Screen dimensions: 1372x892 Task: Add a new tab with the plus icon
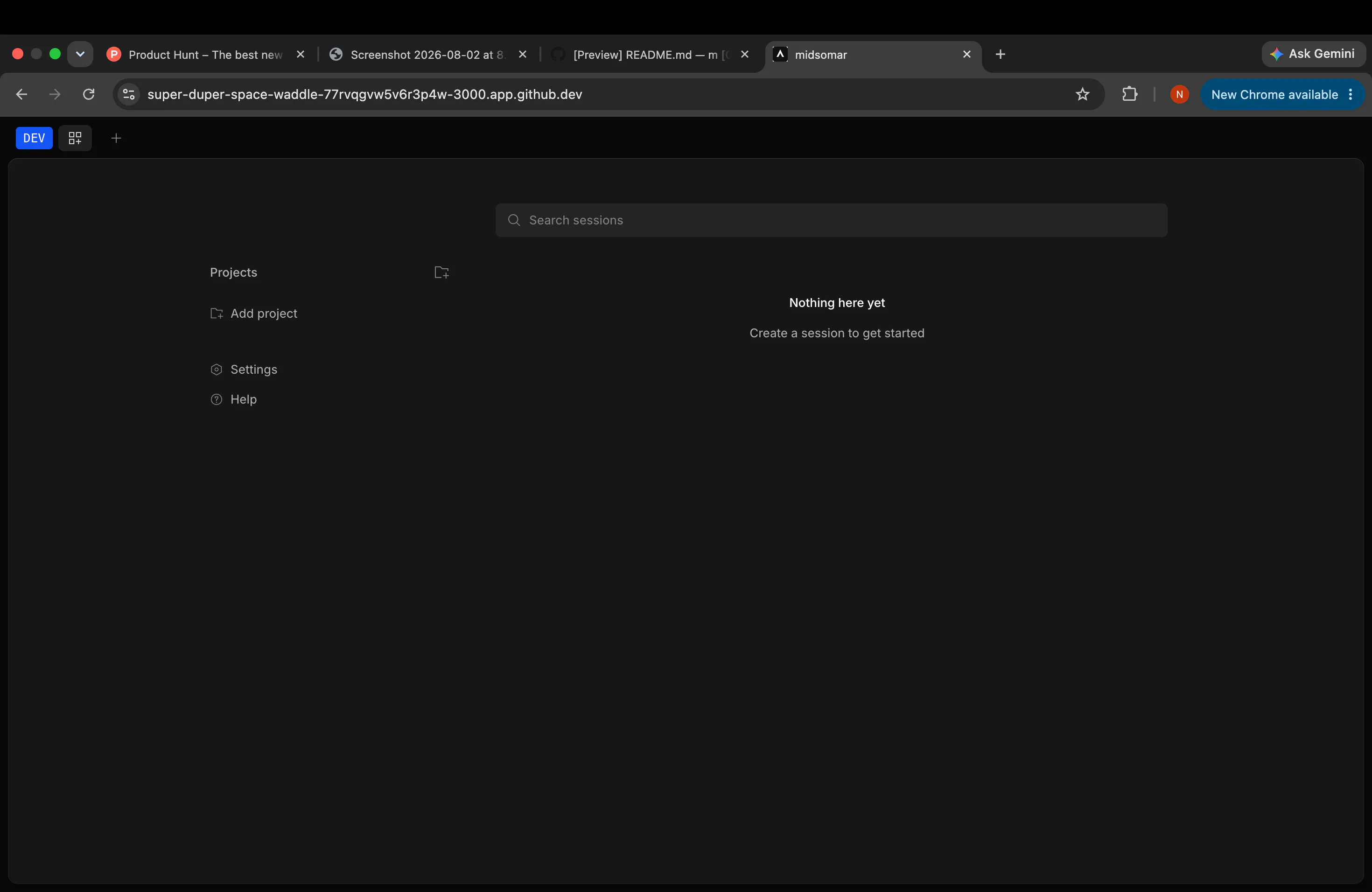click(116, 138)
